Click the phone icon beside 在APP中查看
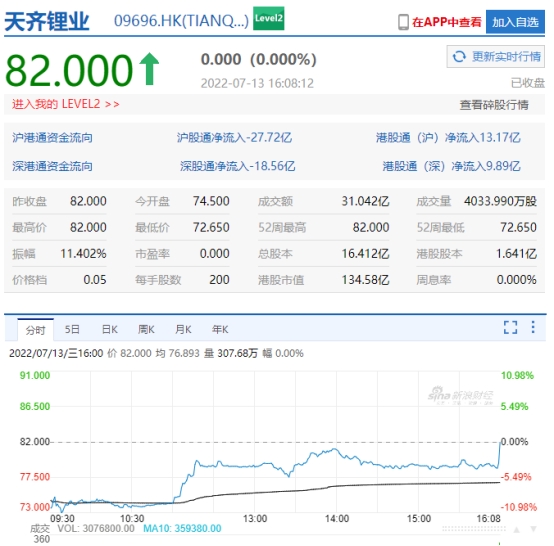The image size is (554, 546). pos(403,22)
